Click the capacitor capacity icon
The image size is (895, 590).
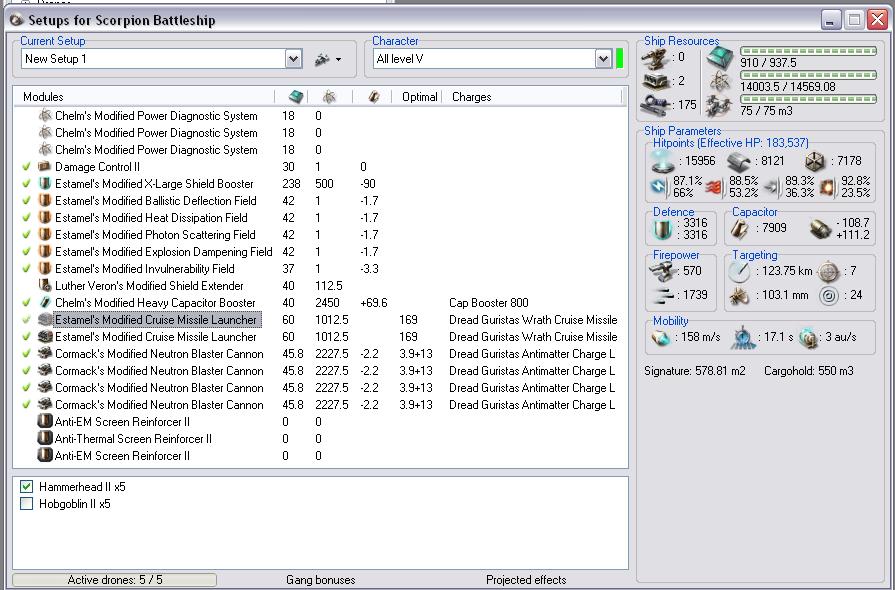(739, 229)
